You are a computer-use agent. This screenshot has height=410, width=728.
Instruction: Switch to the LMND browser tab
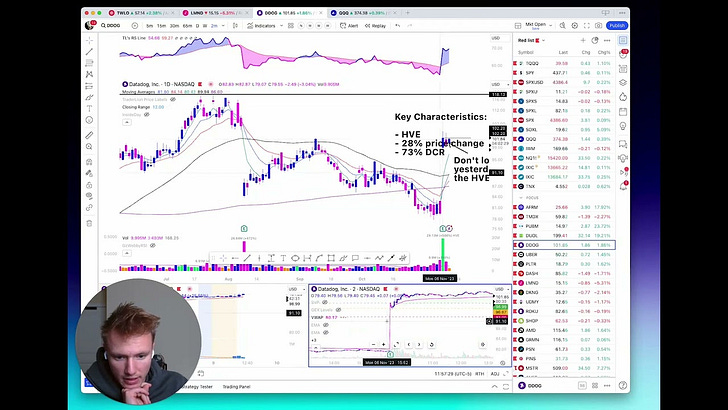coord(216,13)
